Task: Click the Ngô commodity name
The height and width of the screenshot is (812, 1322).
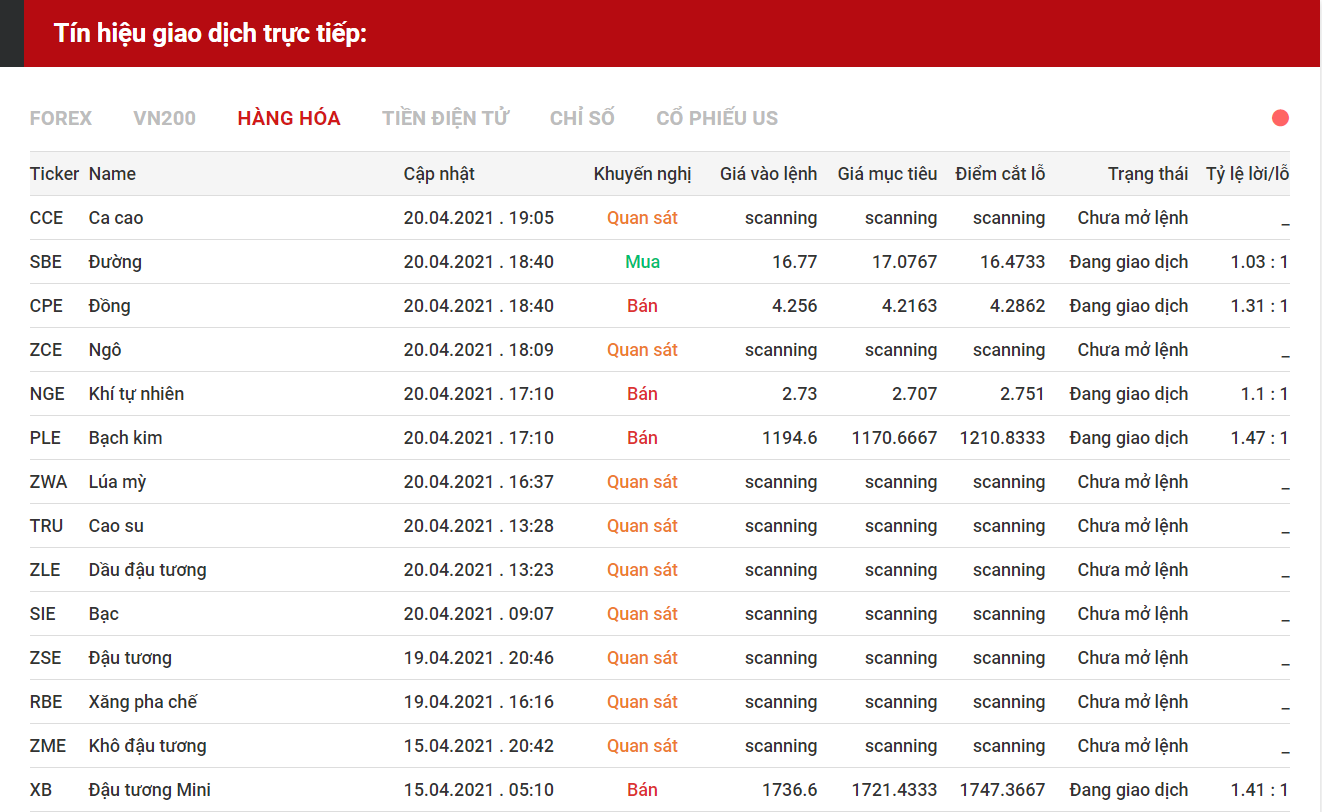Action: click(105, 350)
